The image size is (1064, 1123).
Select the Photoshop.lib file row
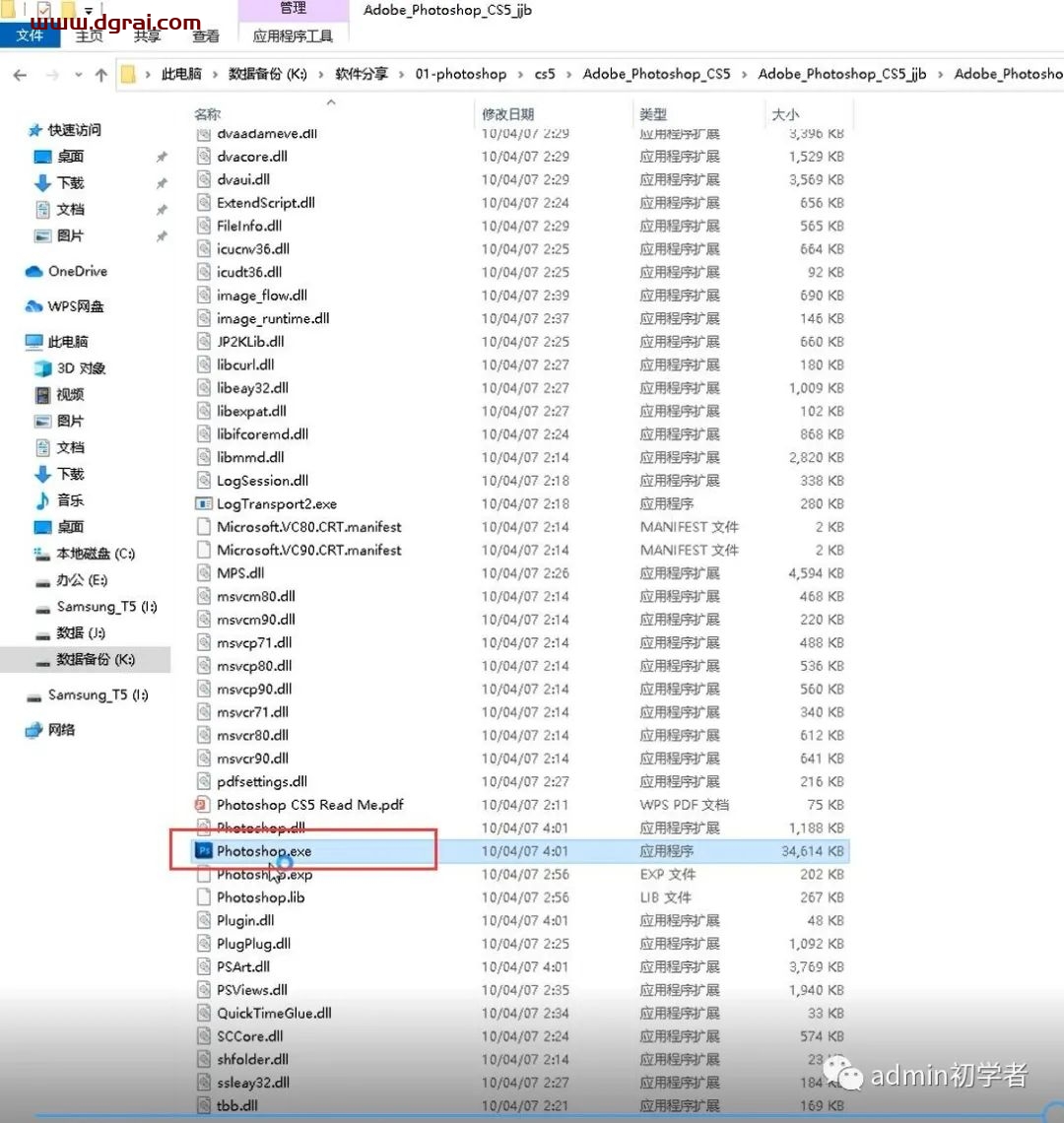tap(261, 897)
